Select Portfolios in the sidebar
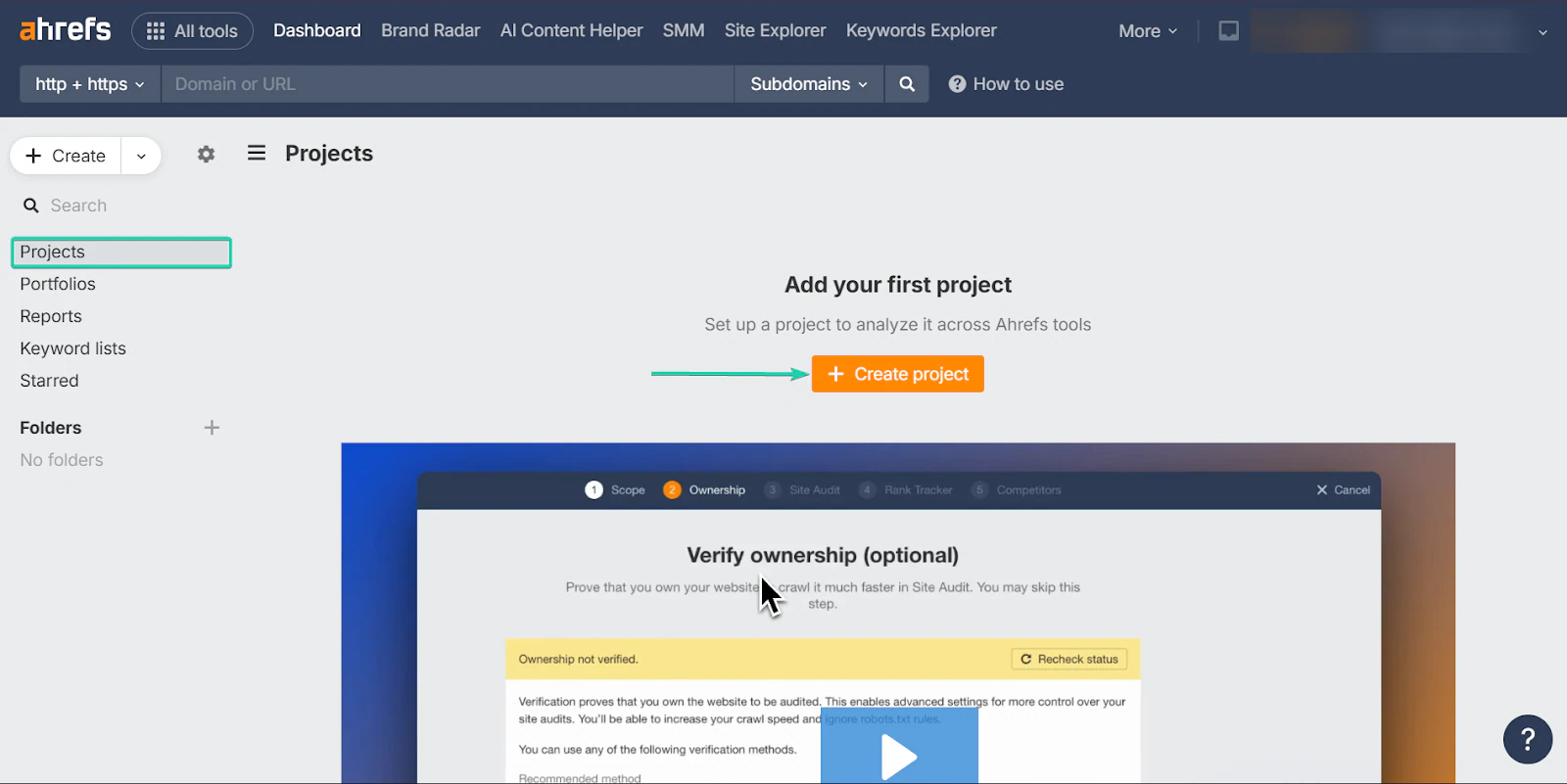This screenshot has height=784, width=1567. (58, 284)
